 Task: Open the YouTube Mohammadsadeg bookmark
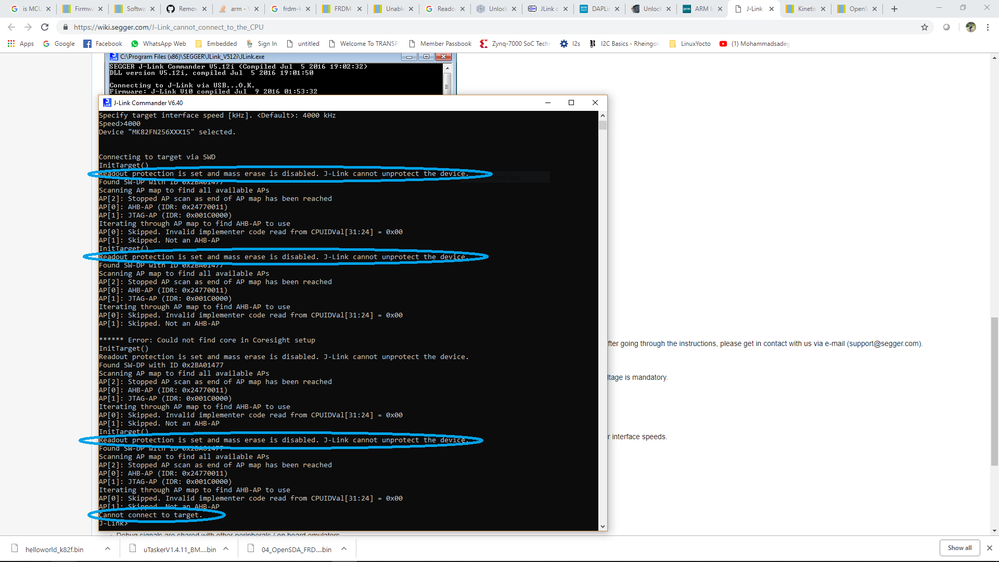click(x=754, y=43)
